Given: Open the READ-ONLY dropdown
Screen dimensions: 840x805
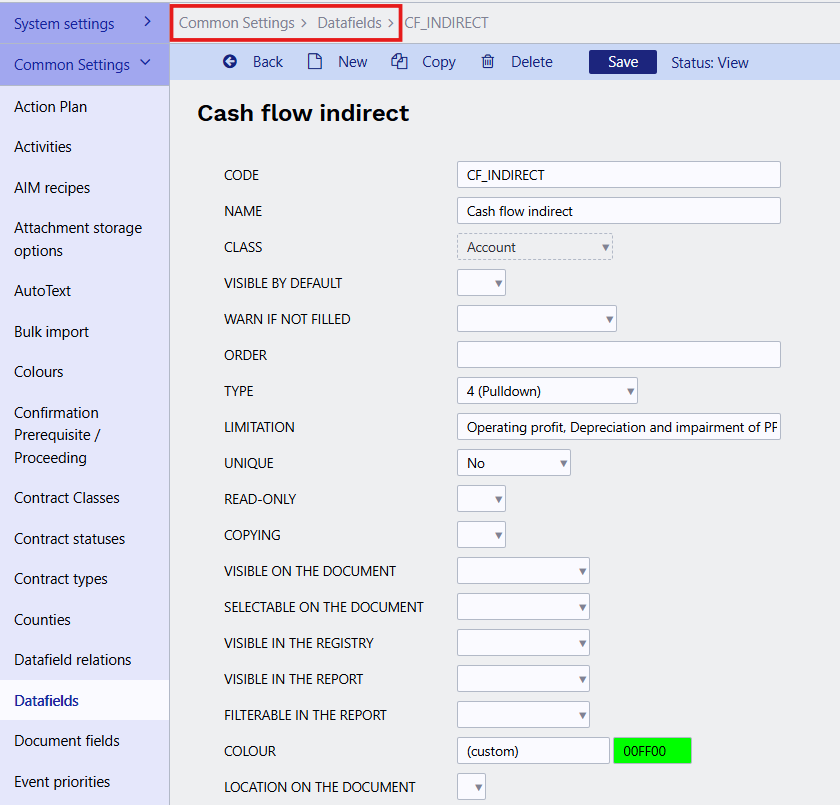Looking at the screenshot, I should click(x=481, y=499).
